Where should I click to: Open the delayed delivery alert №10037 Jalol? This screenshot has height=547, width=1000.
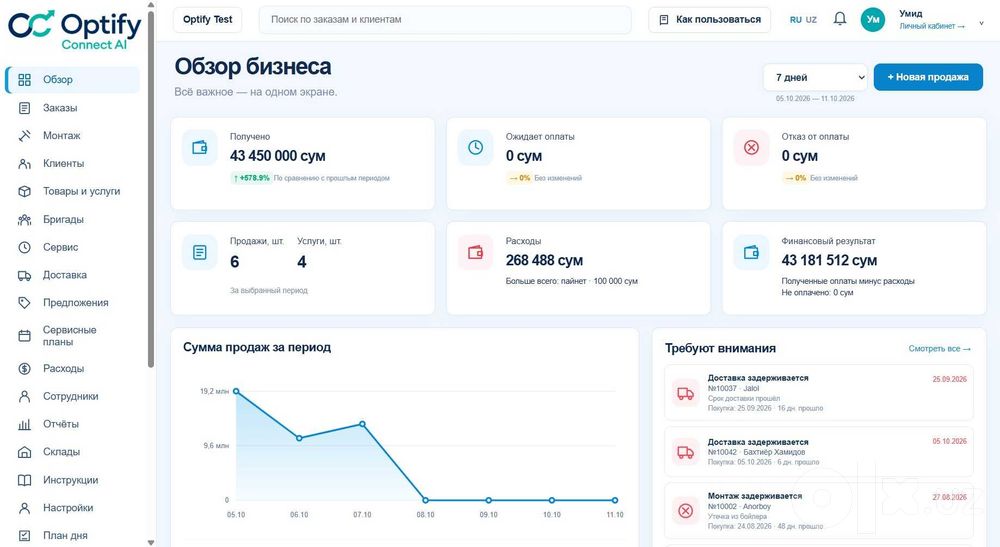point(819,393)
